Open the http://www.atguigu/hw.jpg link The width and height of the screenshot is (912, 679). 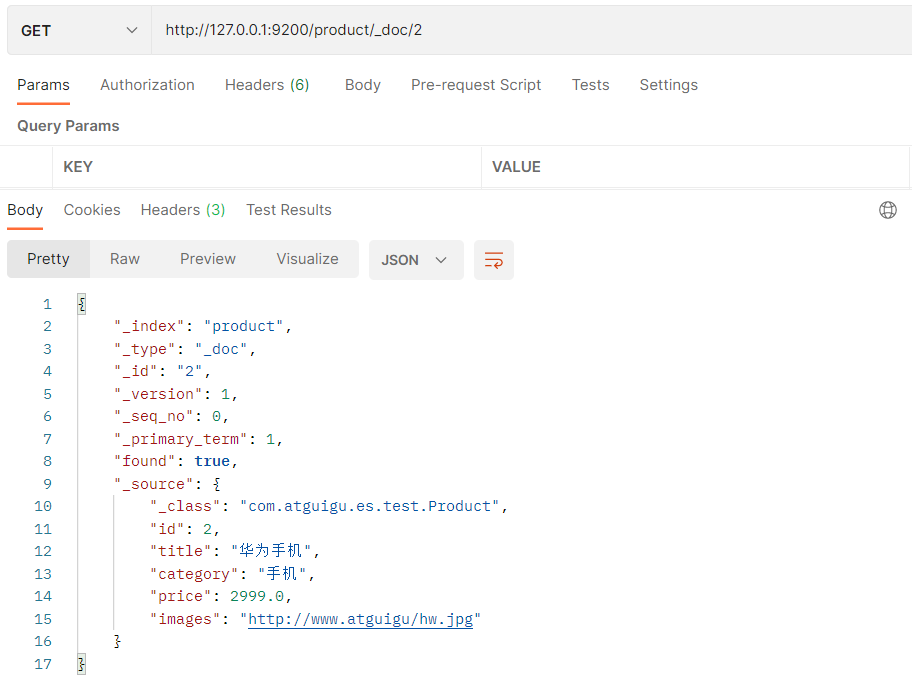click(x=361, y=619)
